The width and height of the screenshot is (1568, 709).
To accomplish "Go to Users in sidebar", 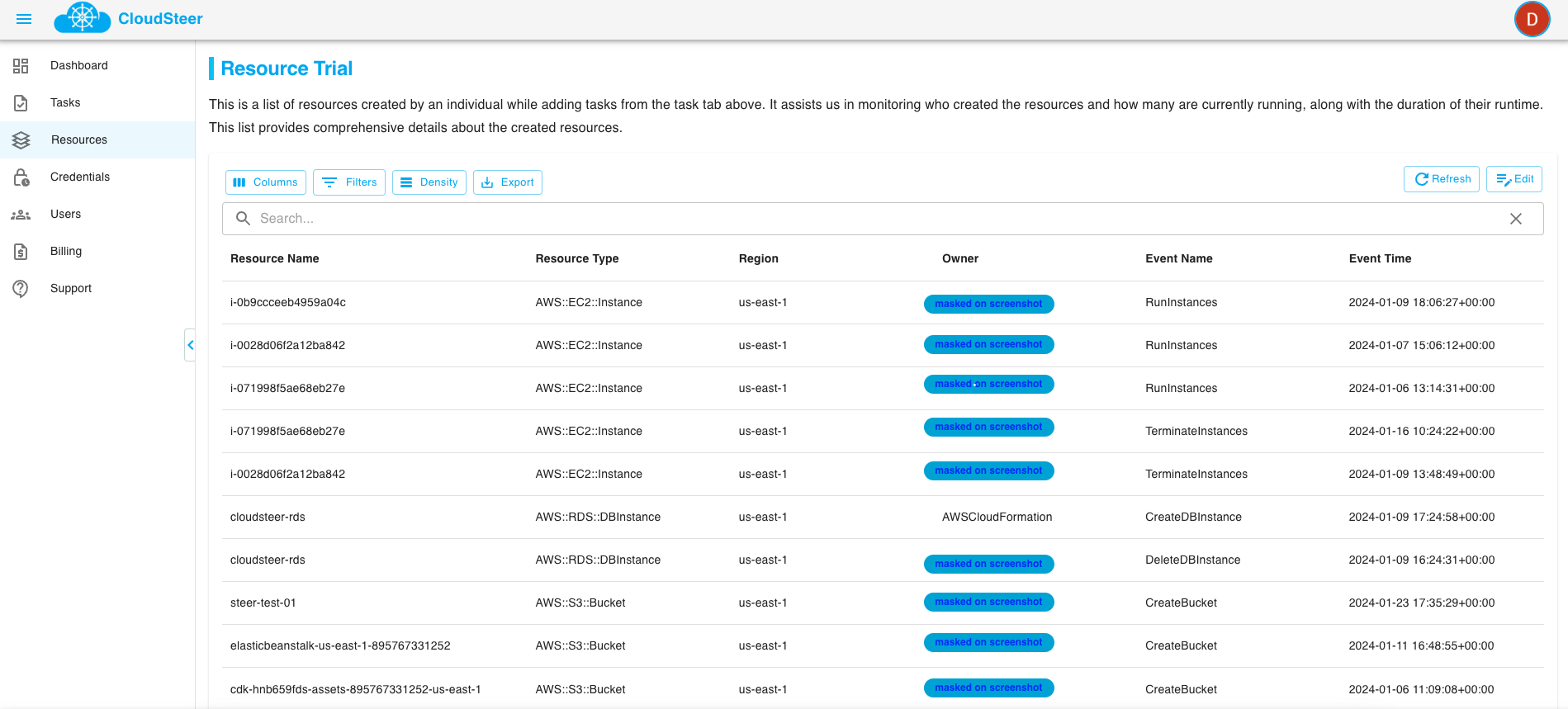I will point(65,215).
